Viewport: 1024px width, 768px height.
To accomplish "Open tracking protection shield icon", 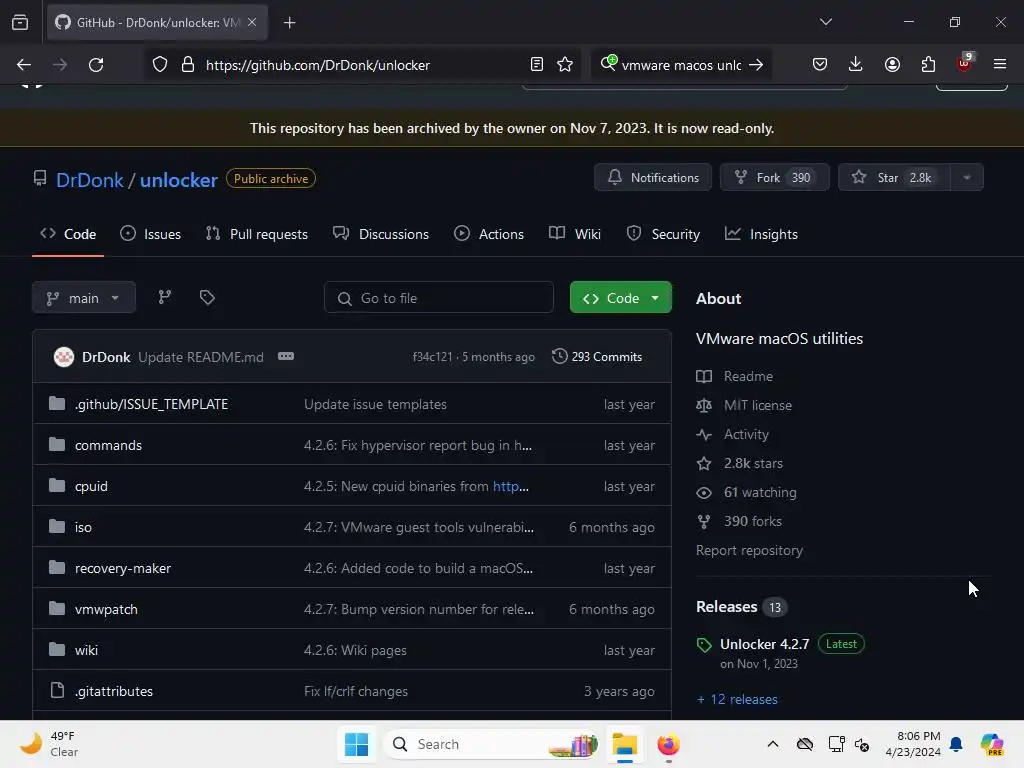I will pyautogui.click(x=160, y=65).
